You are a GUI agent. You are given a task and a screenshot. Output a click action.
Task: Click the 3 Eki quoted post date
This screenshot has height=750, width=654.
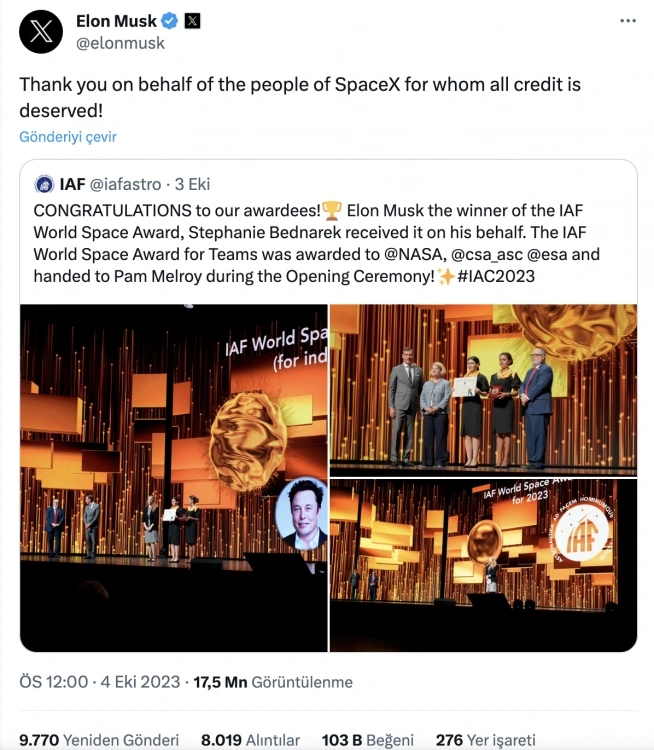click(x=193, y=184)
